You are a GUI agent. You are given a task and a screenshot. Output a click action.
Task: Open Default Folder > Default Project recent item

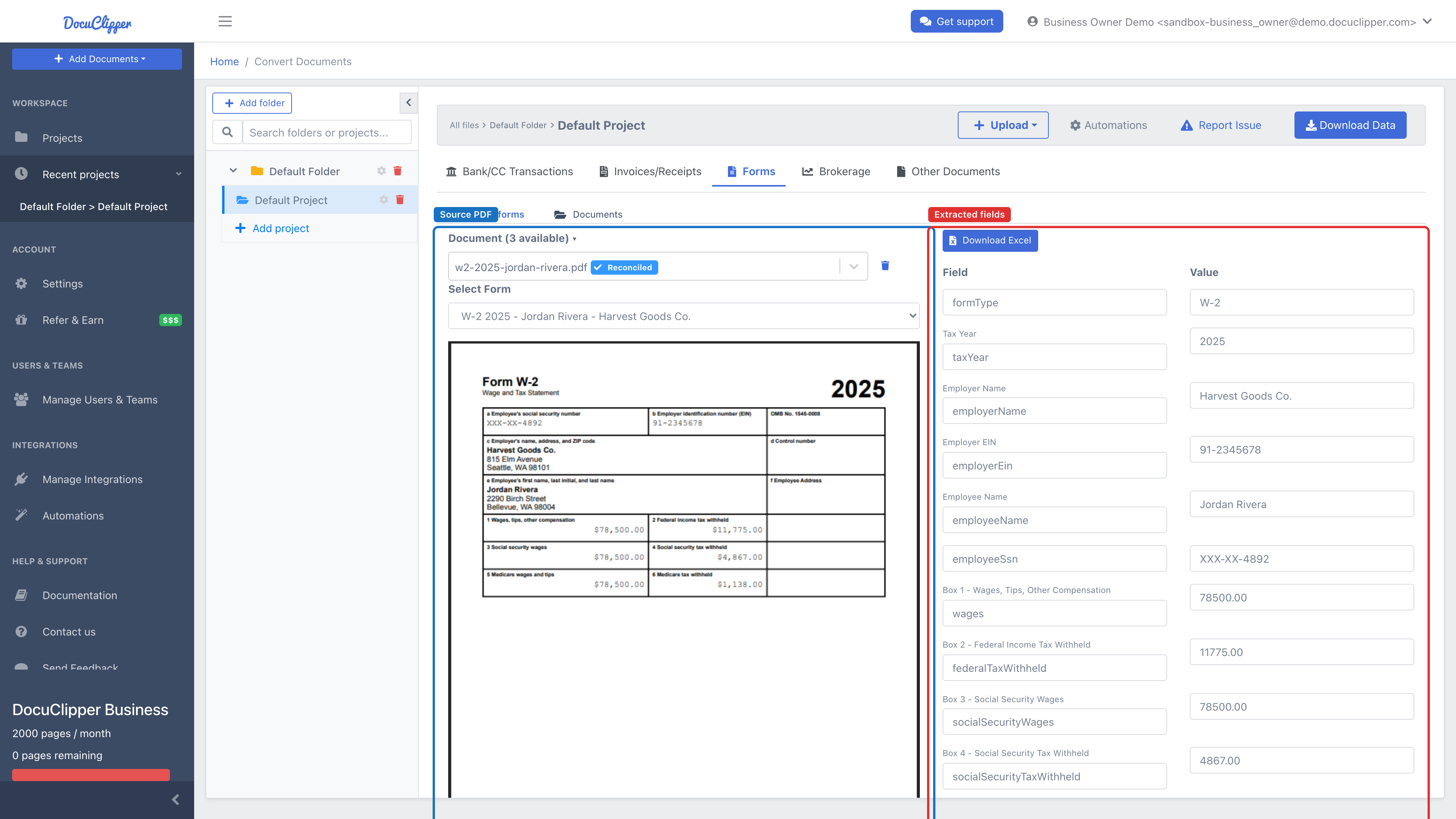[93, 206]
